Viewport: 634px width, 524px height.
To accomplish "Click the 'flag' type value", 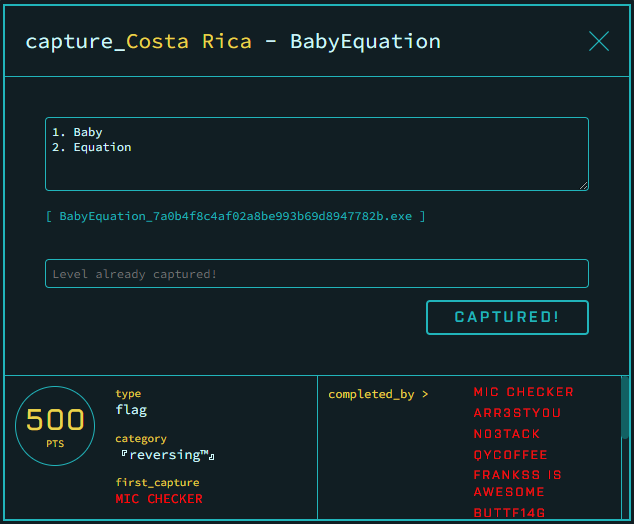I will tap(131, 410).
